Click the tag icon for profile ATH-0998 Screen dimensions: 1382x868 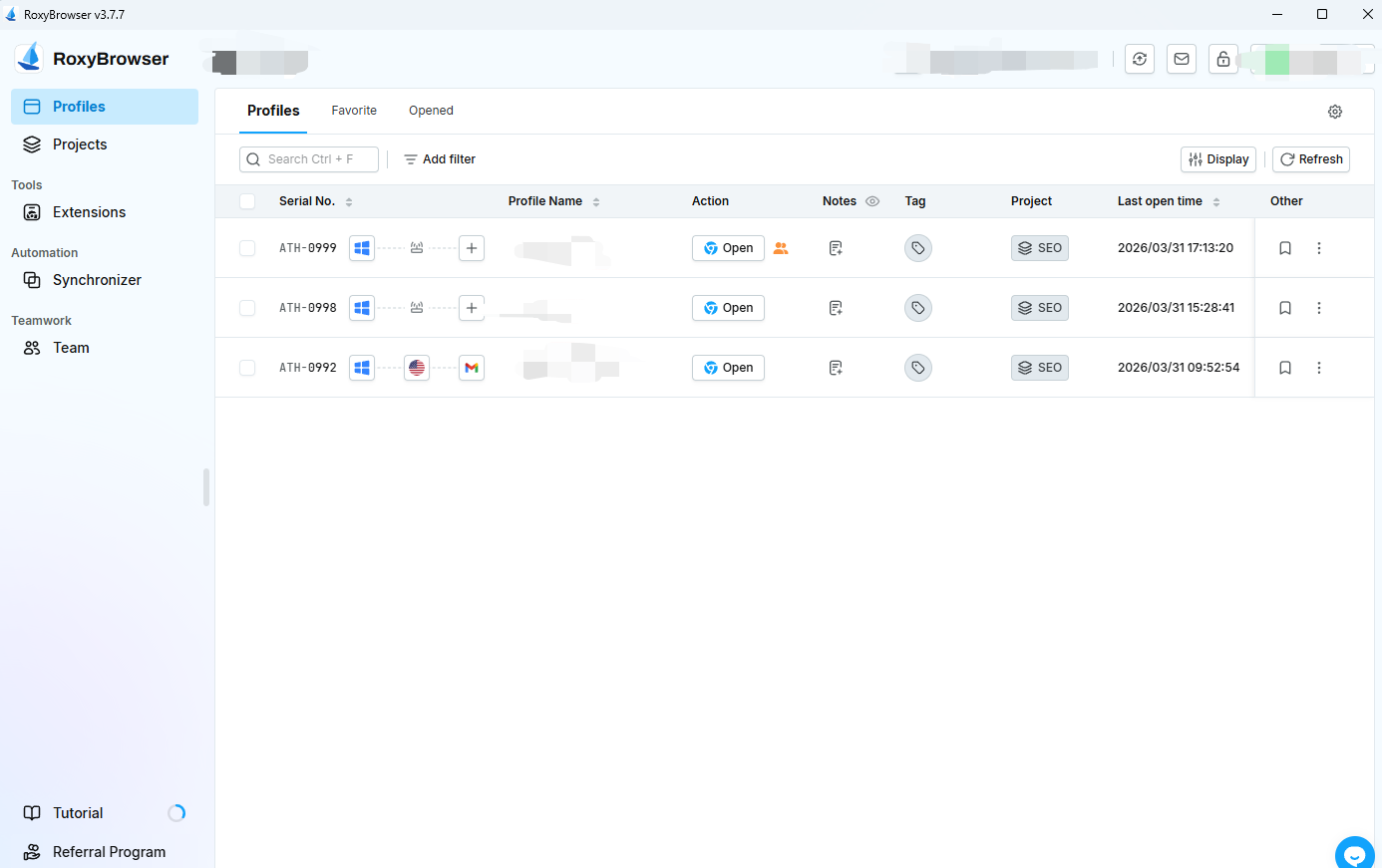tap(917, 308)
